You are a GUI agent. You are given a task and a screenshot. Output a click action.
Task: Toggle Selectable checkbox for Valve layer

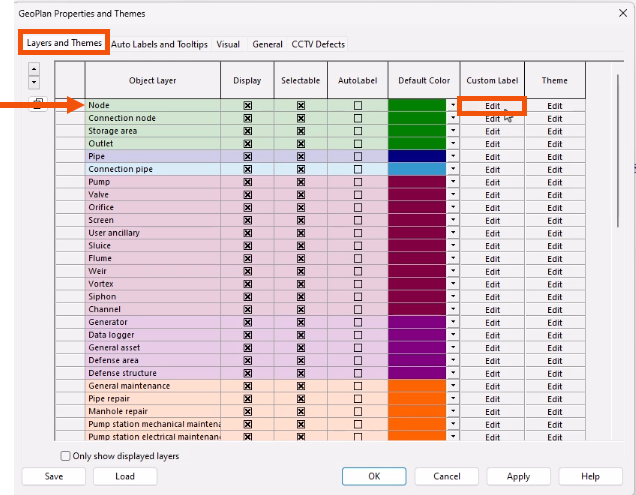[301, 195]
